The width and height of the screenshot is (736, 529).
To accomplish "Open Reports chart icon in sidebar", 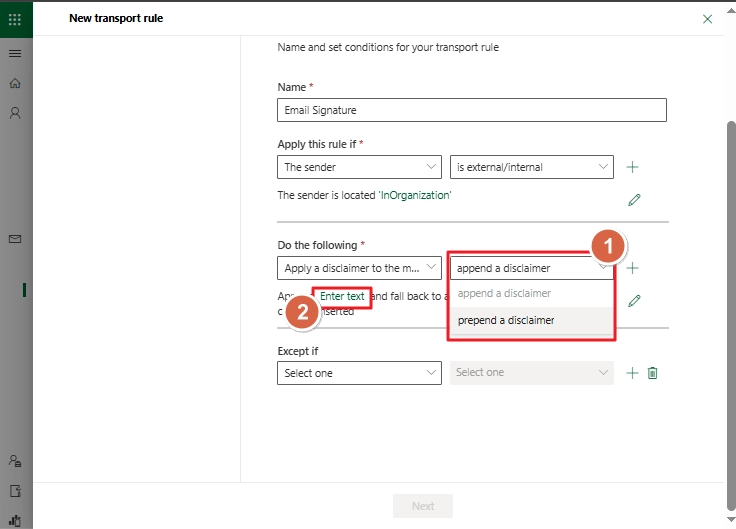I will (15, 521).
